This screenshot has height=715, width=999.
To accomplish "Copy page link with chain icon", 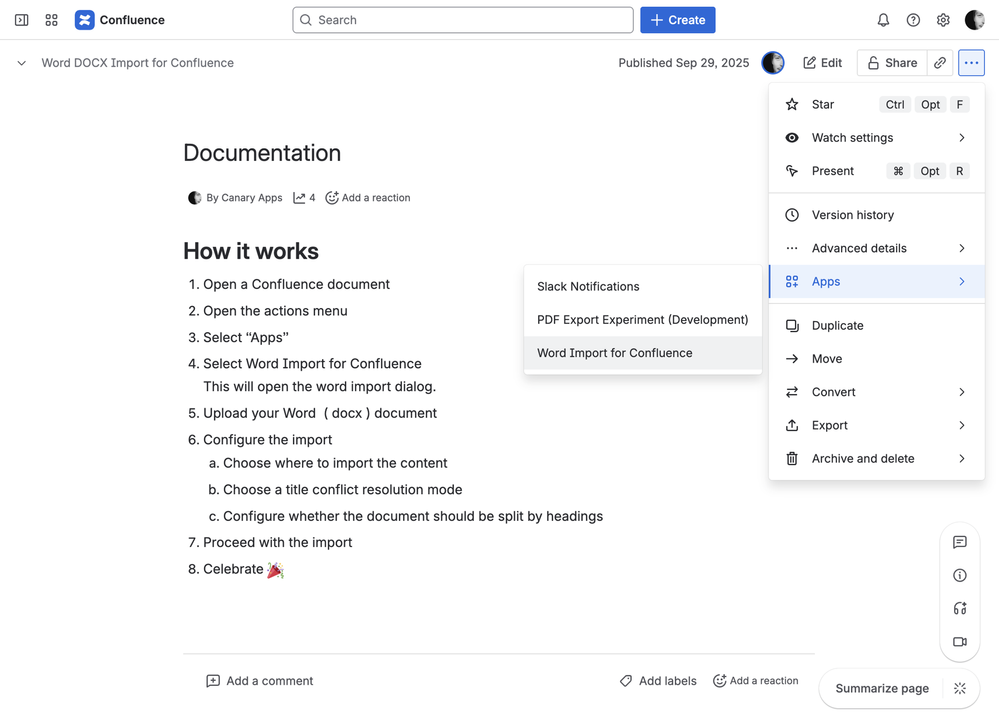I will [940, 63].
